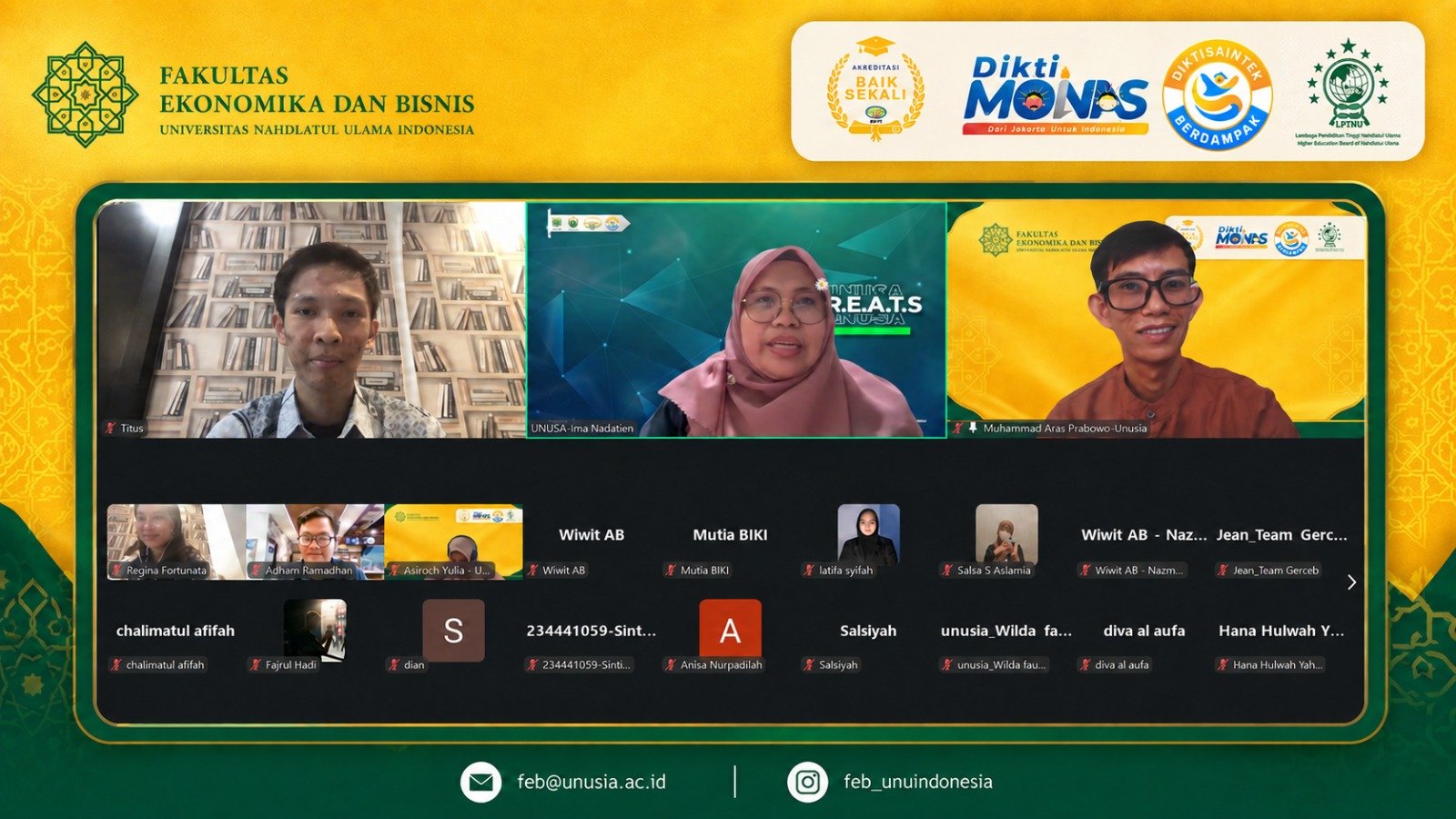Screen dimensions: 1456x819
Task: Click the muted mic icon beside chalimatul afifah label
Action: (x=116, y=665)
